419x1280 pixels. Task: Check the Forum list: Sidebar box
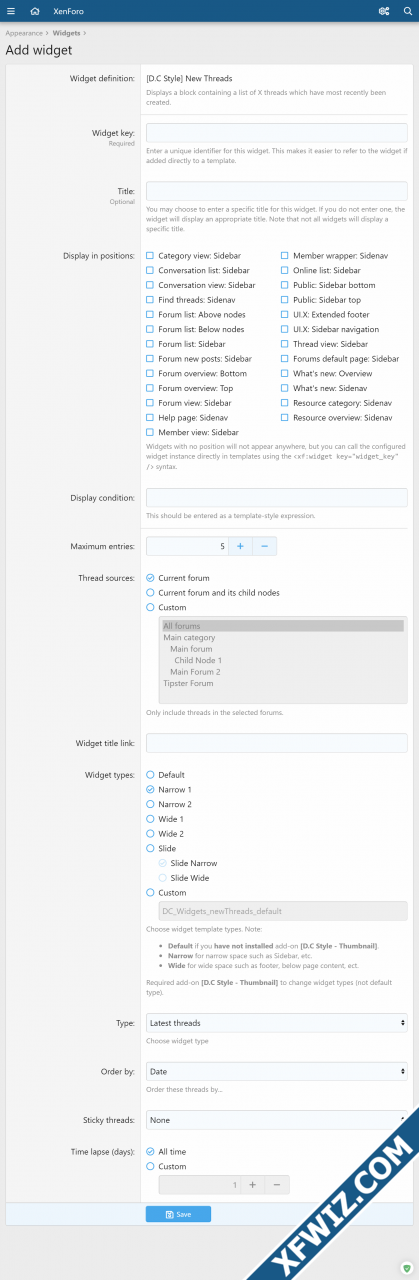[150, 344]
